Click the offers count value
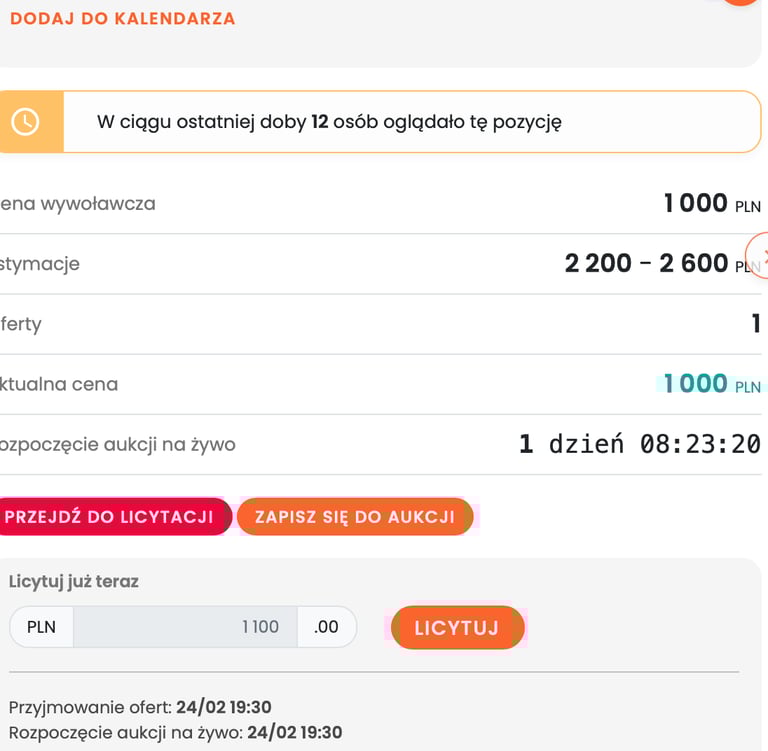 (756, 324)
